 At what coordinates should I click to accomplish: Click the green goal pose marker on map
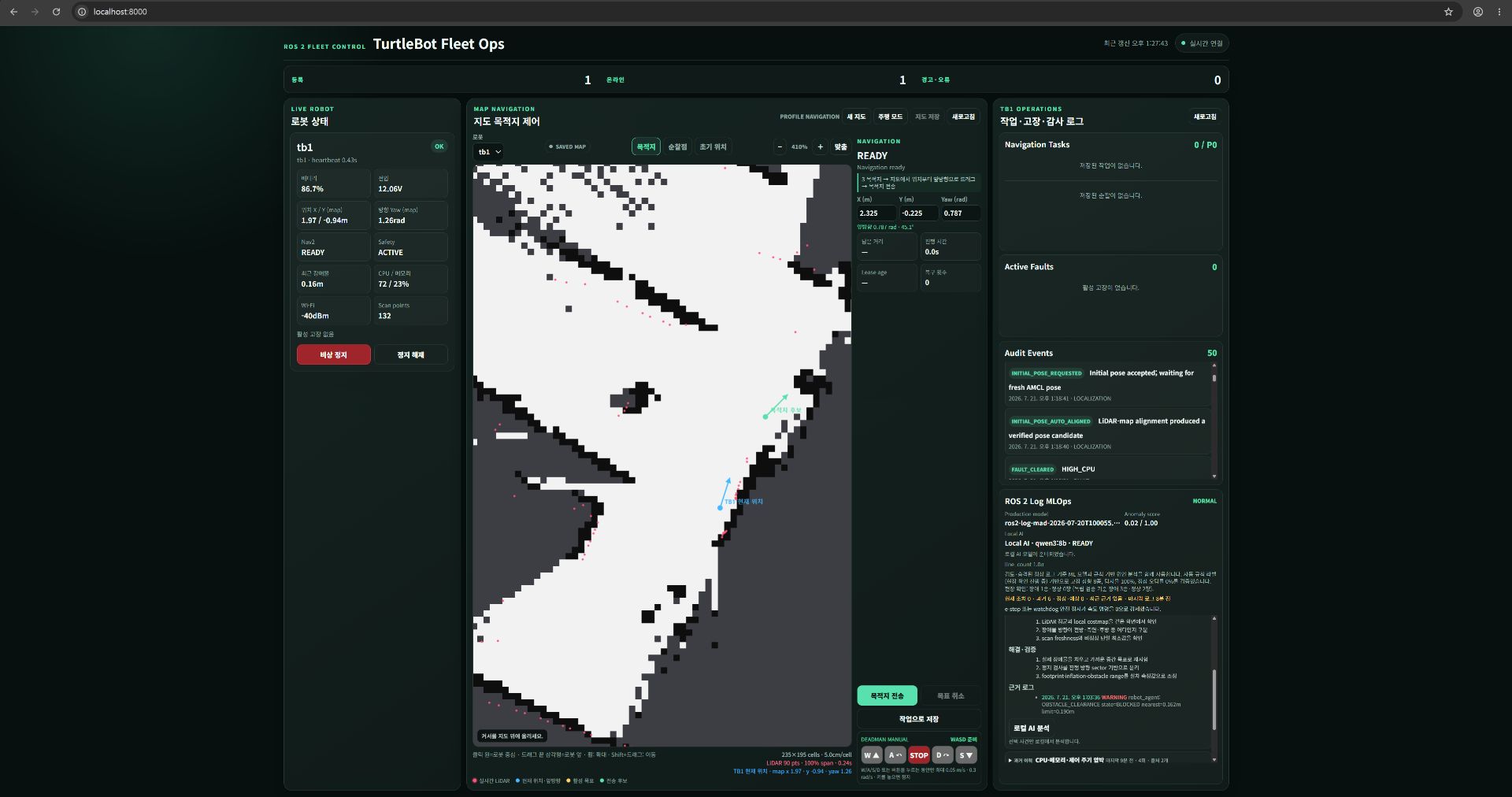click(765, 416)
